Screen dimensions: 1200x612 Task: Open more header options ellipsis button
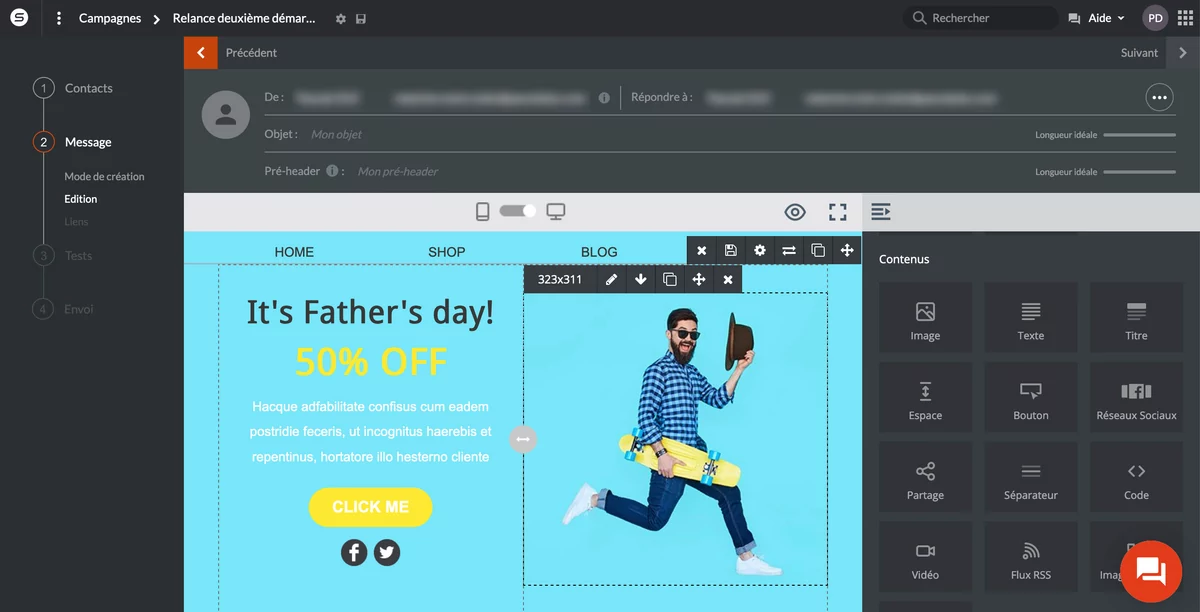(1159, 98)
